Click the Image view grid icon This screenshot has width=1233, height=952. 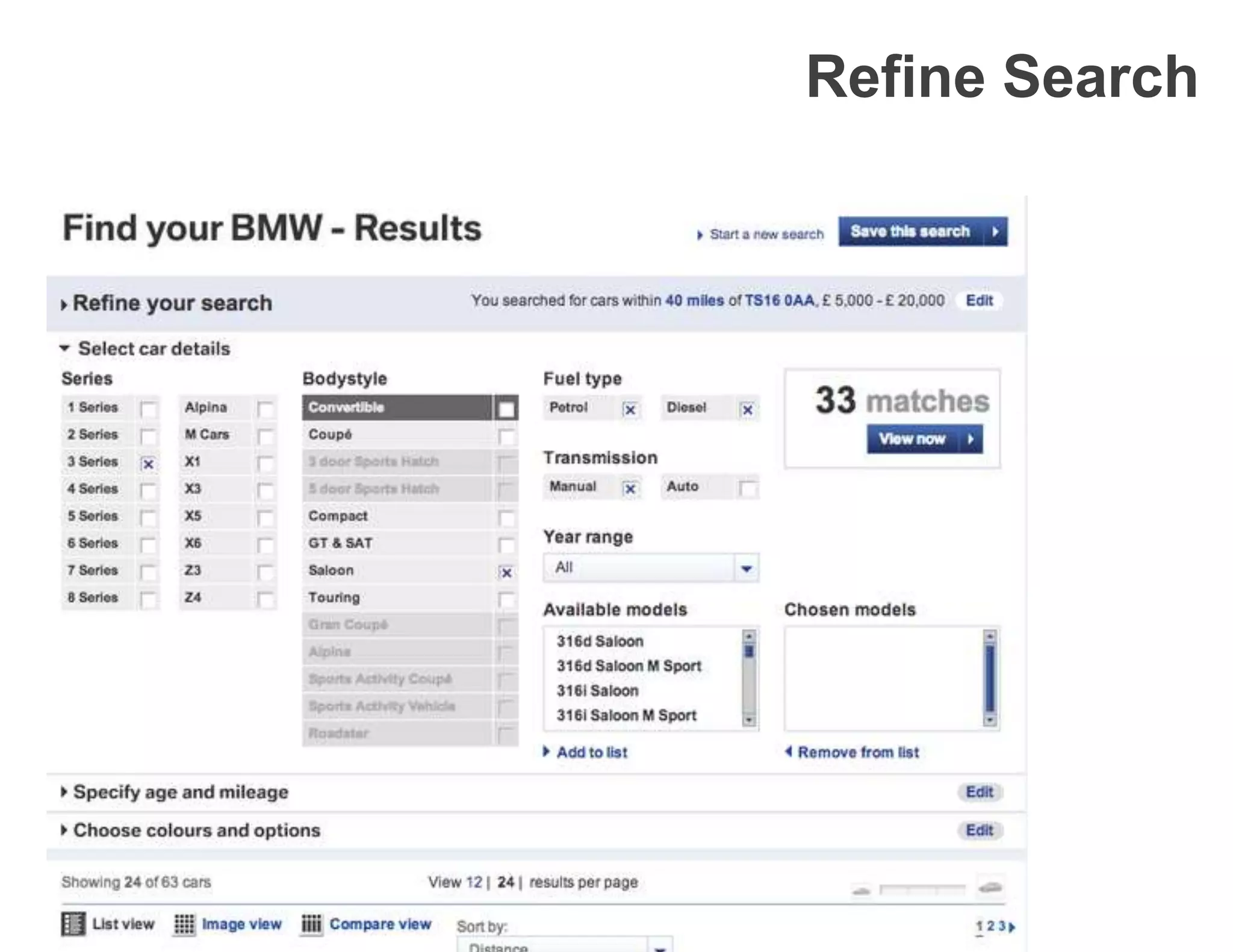(184, 924)
